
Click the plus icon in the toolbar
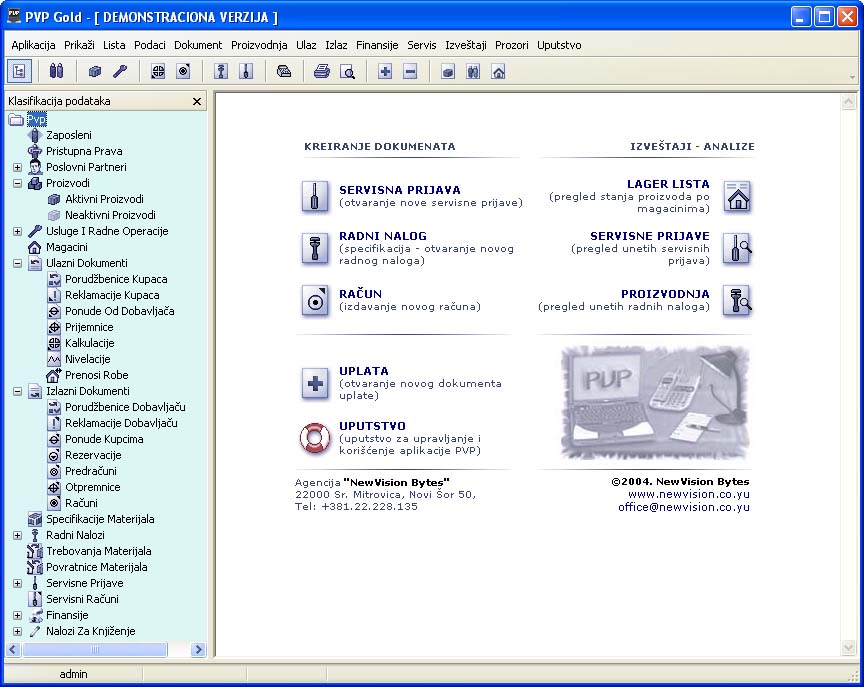pos(385,71)
